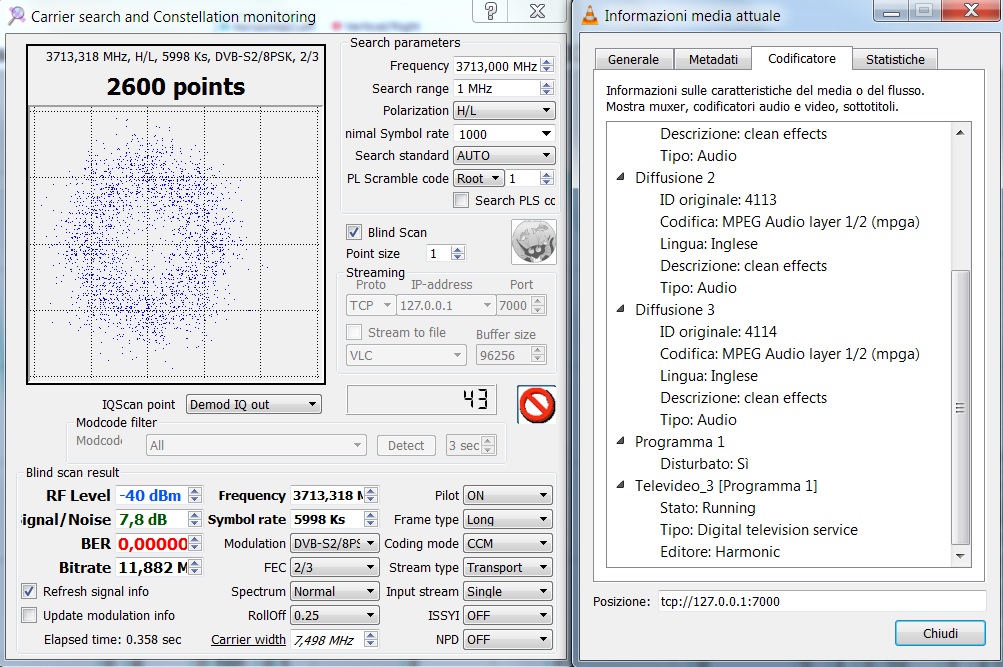Open the Polarization H/L dropdown
Screen dimensions: 1003x667
504,111
